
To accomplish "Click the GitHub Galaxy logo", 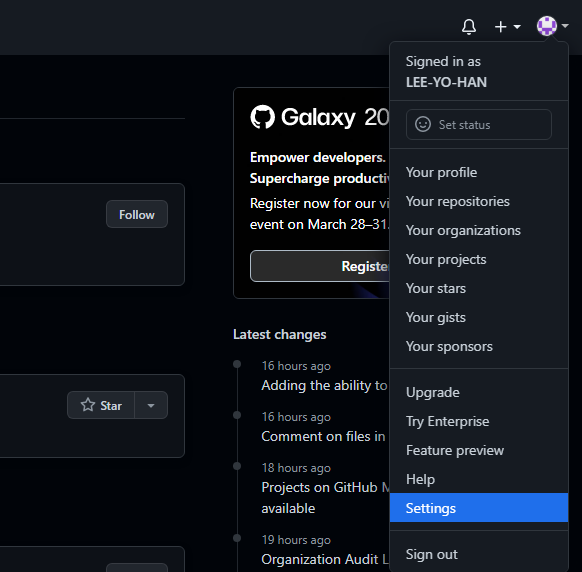I will coord(263,117).
